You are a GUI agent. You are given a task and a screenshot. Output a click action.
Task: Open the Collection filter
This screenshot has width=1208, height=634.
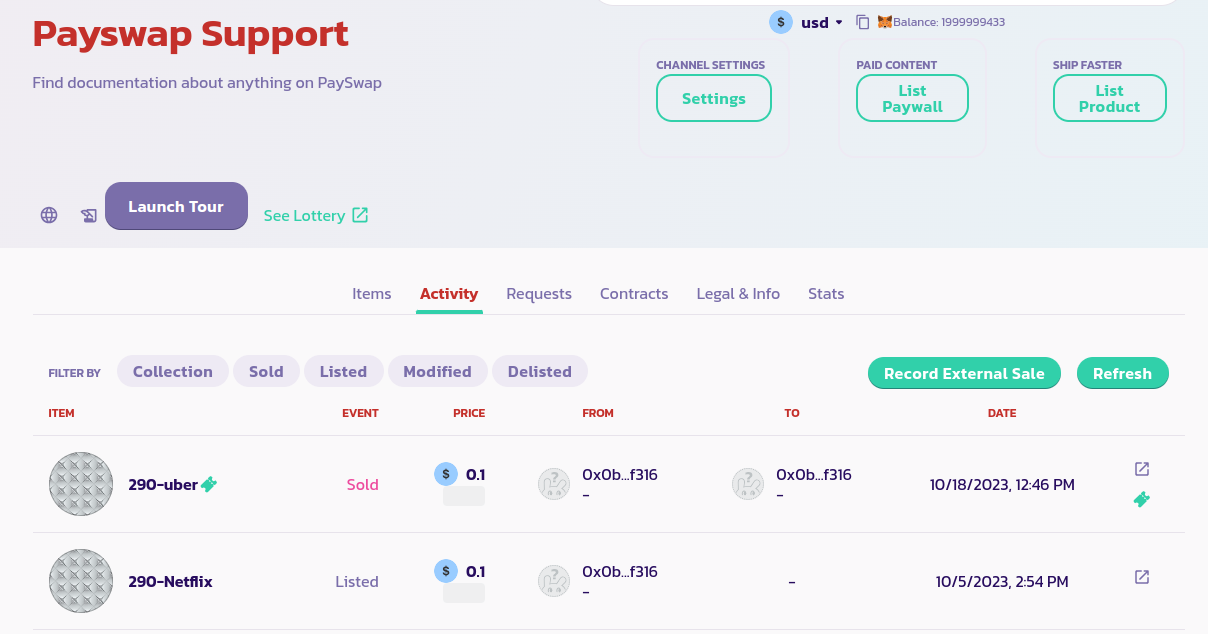173,371
